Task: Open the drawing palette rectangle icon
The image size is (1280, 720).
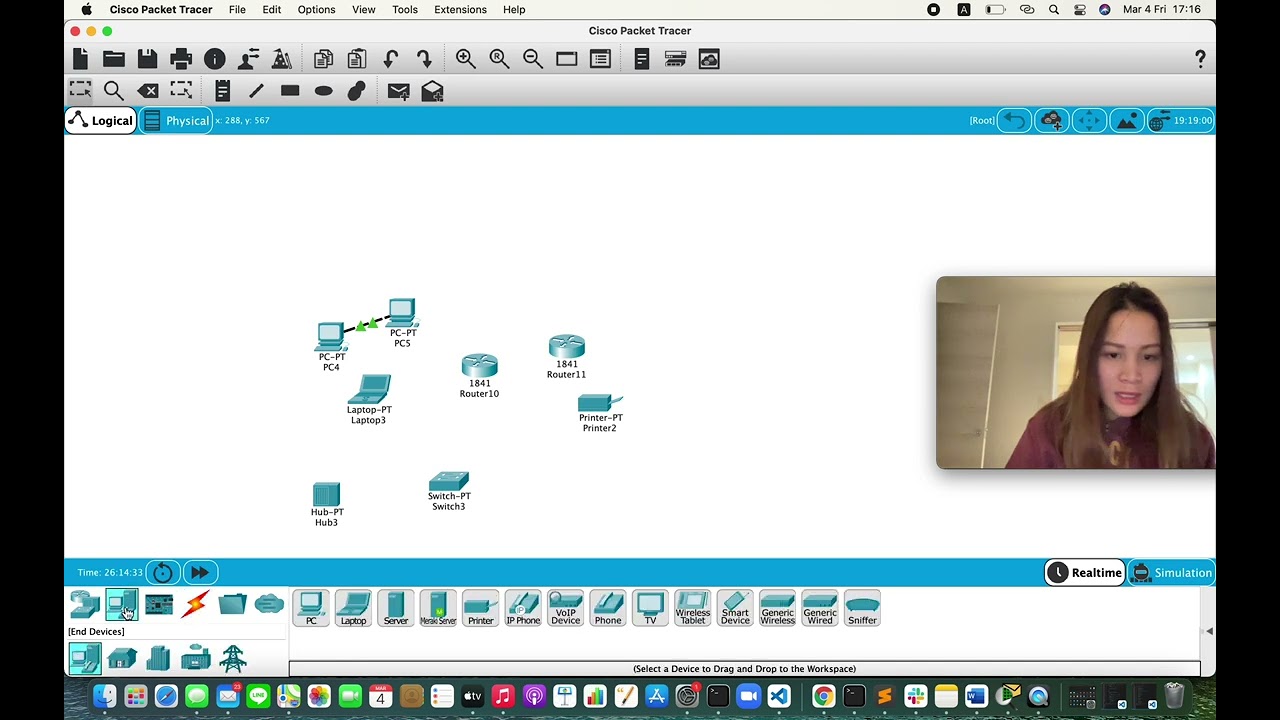Action: coord(567,60)
